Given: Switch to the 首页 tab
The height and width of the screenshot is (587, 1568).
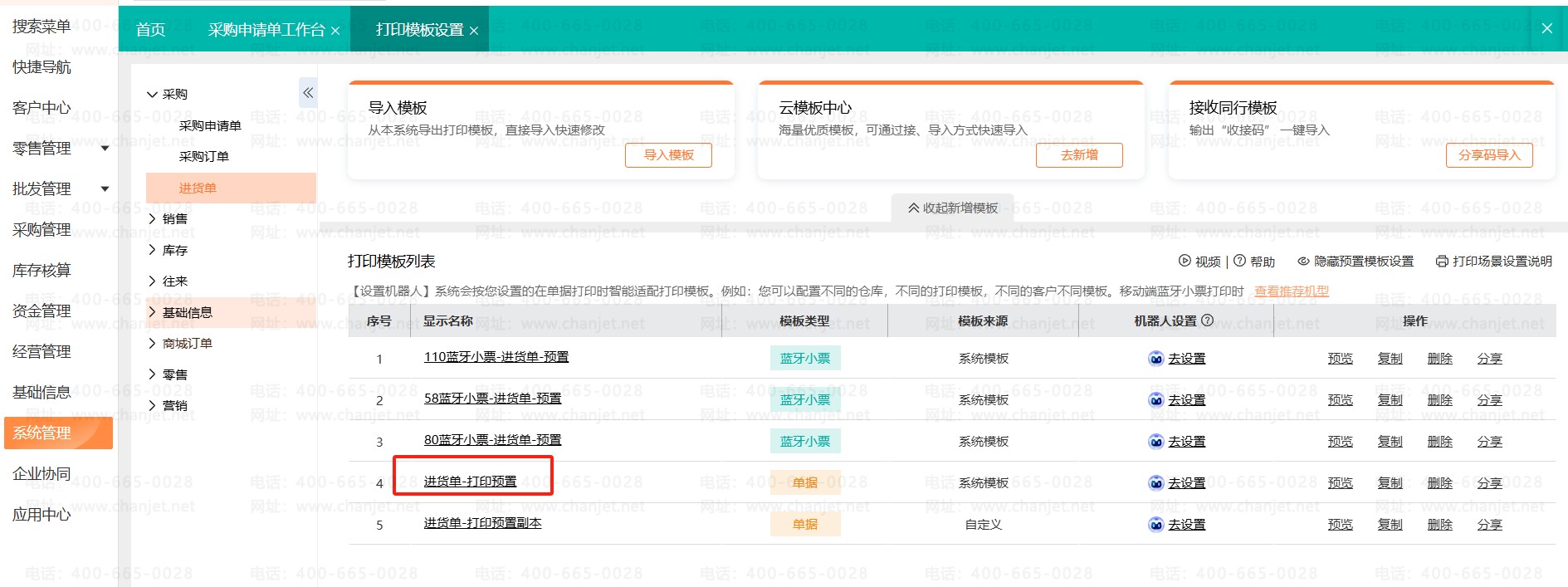Looking at the screenshot, I should [x=150, y=30].
